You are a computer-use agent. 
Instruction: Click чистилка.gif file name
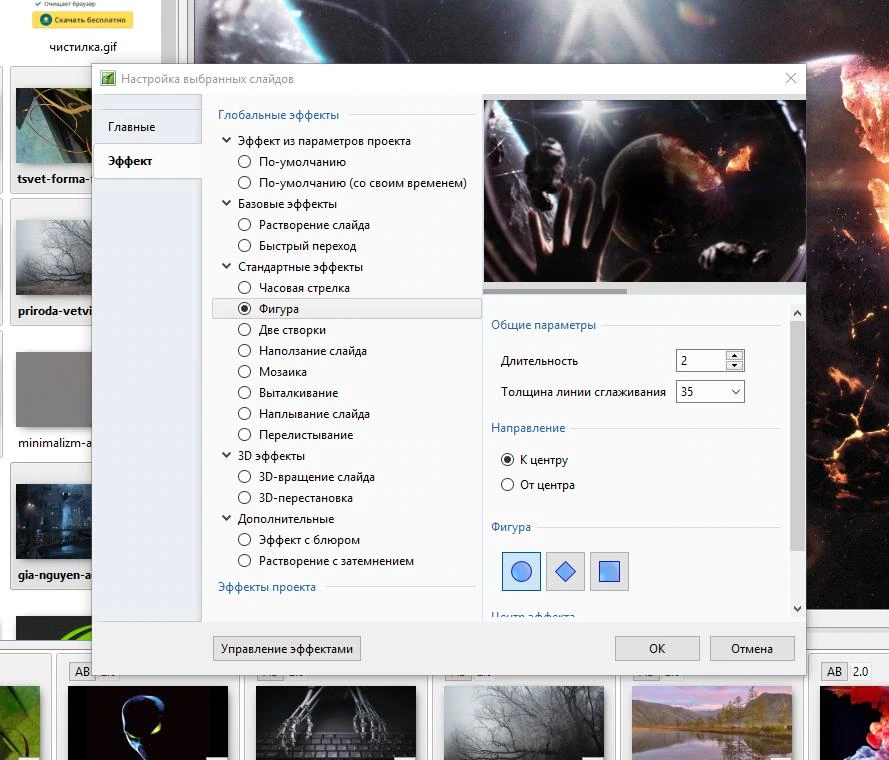(83, 47)
